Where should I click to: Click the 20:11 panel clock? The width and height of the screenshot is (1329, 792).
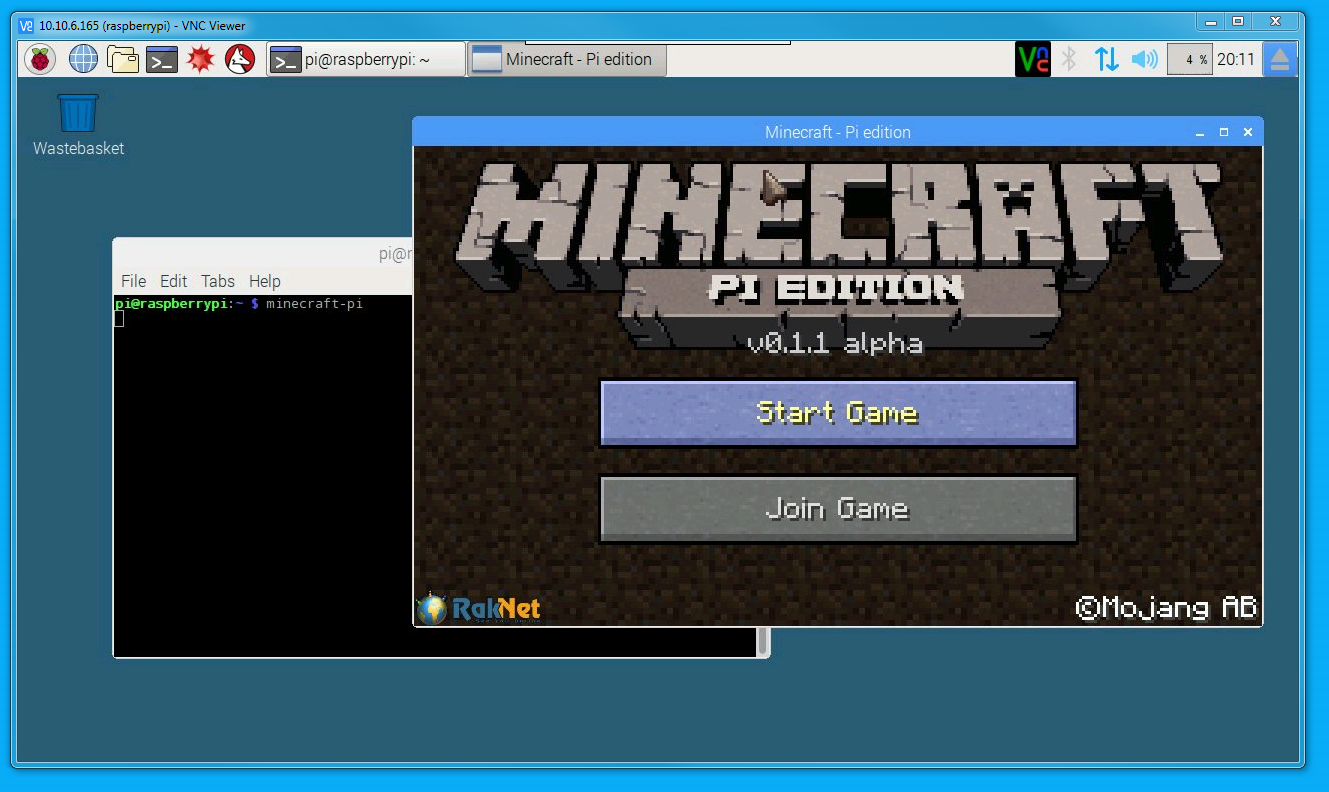coord(1236,60)
